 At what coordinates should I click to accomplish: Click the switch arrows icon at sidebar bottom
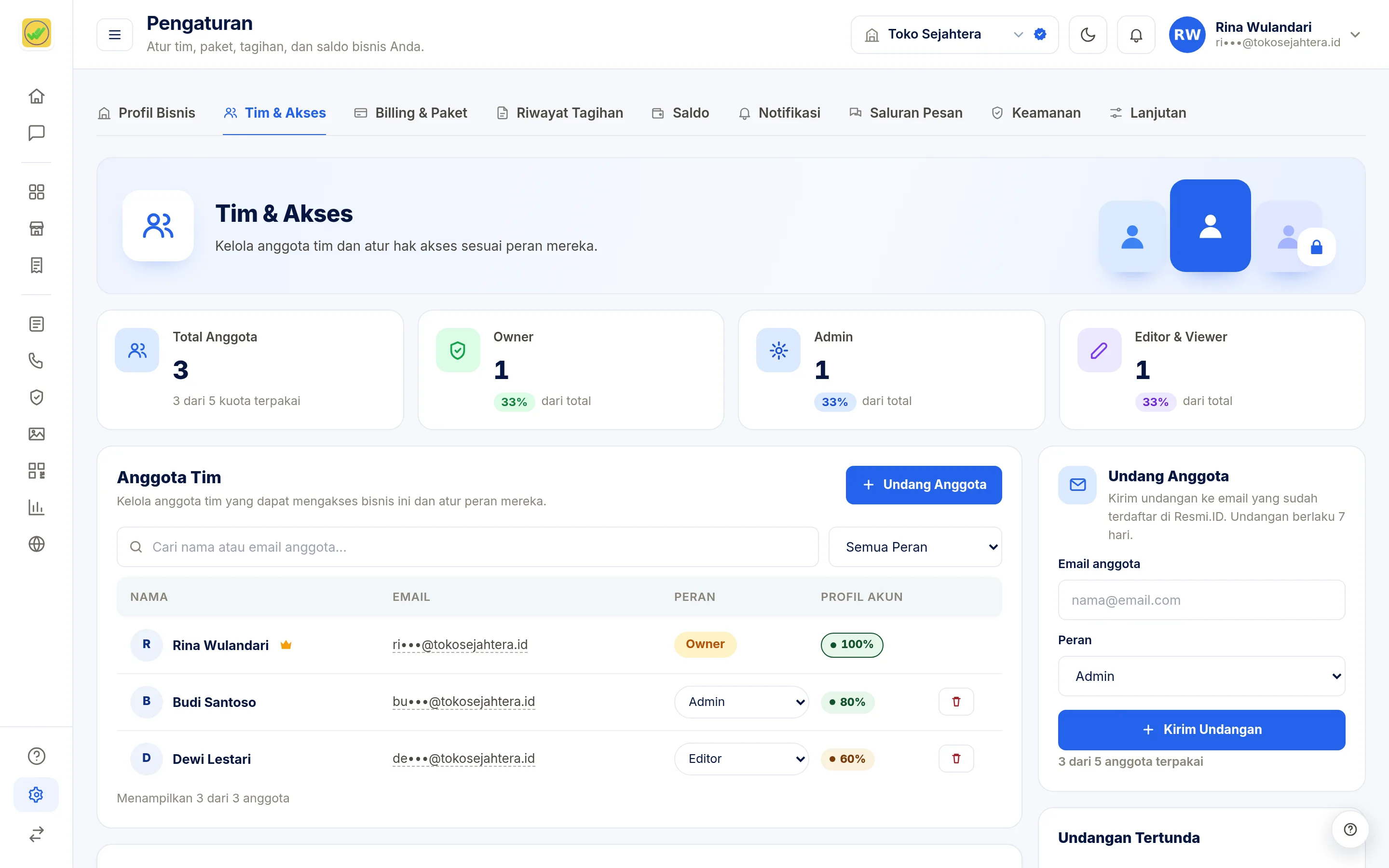[x=36, y=834]
